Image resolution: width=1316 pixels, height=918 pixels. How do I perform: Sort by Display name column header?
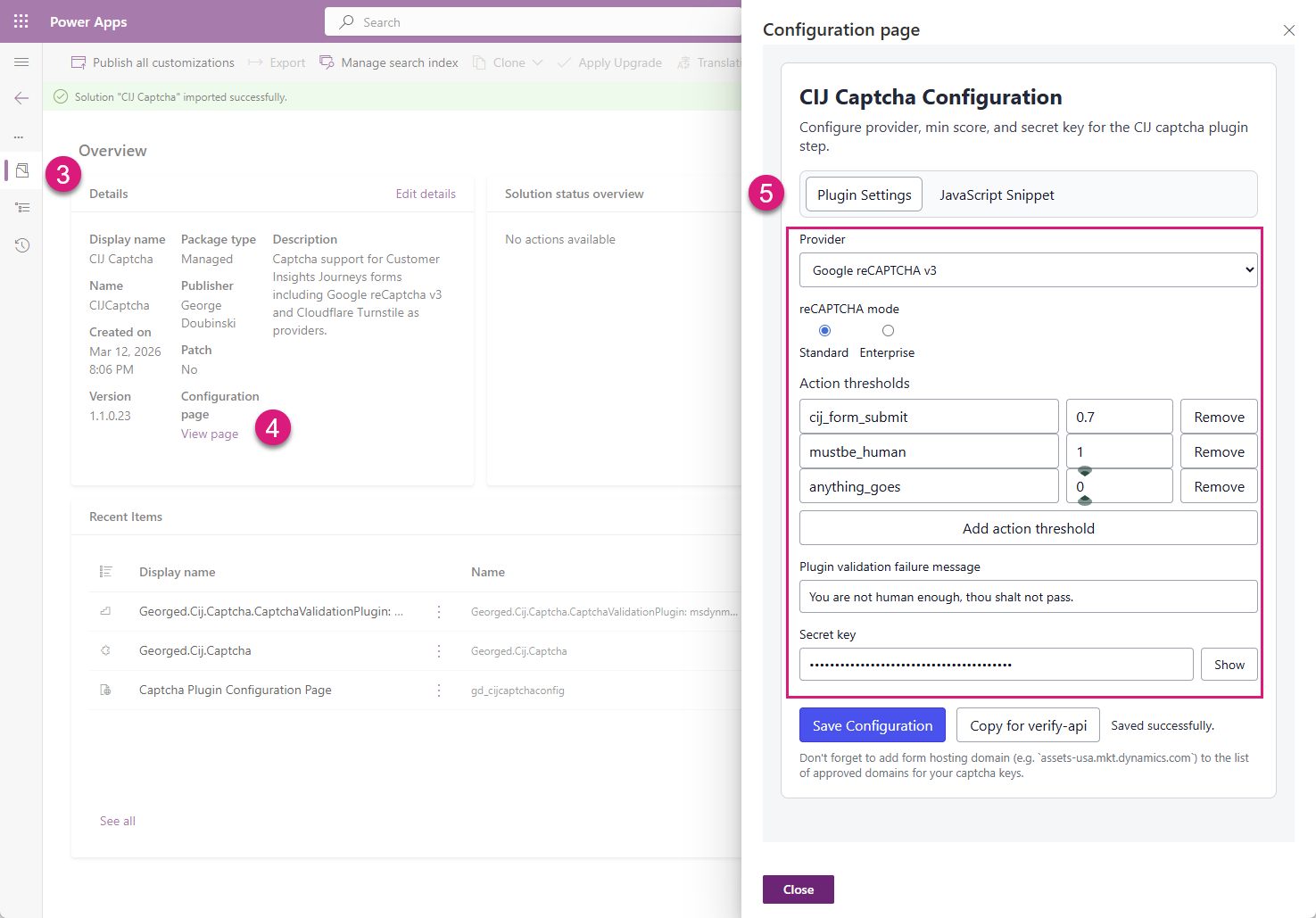(x=177, y=572)
